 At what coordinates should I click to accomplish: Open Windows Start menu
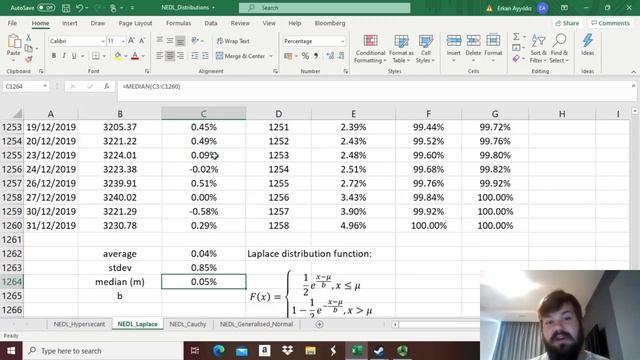coord(11,351)
